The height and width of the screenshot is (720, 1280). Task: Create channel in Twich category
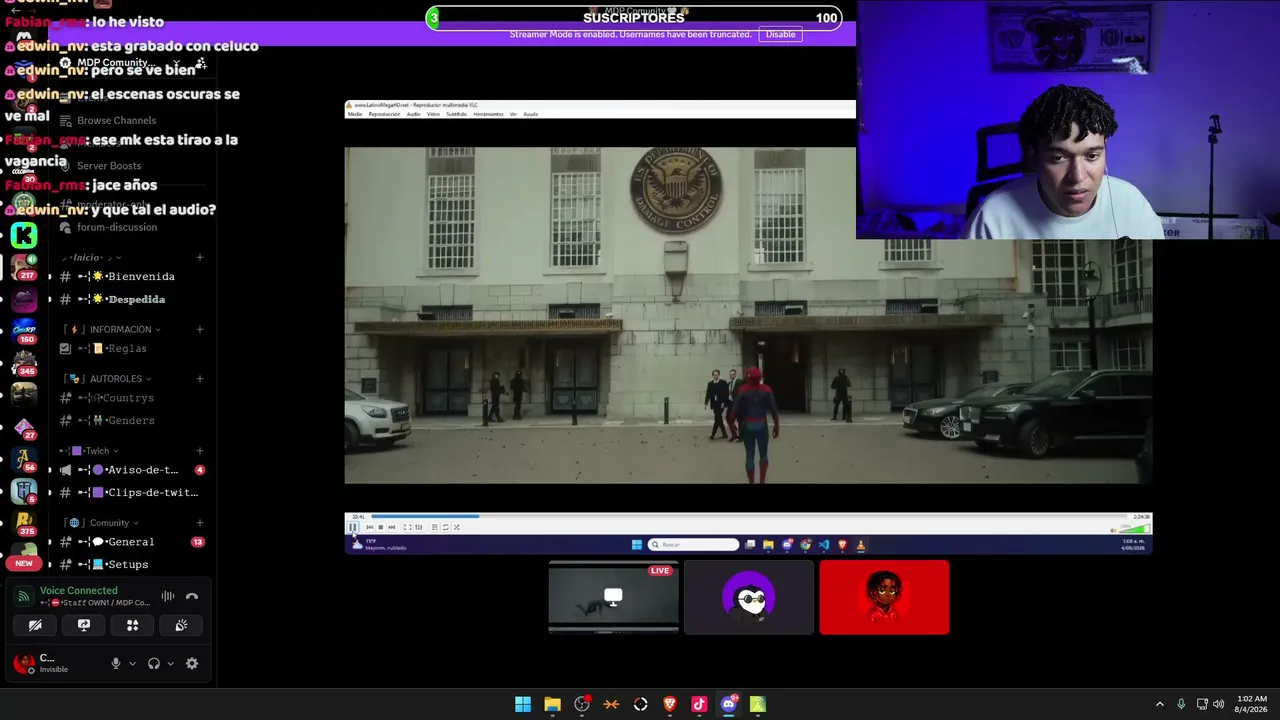tap(200, 451)
